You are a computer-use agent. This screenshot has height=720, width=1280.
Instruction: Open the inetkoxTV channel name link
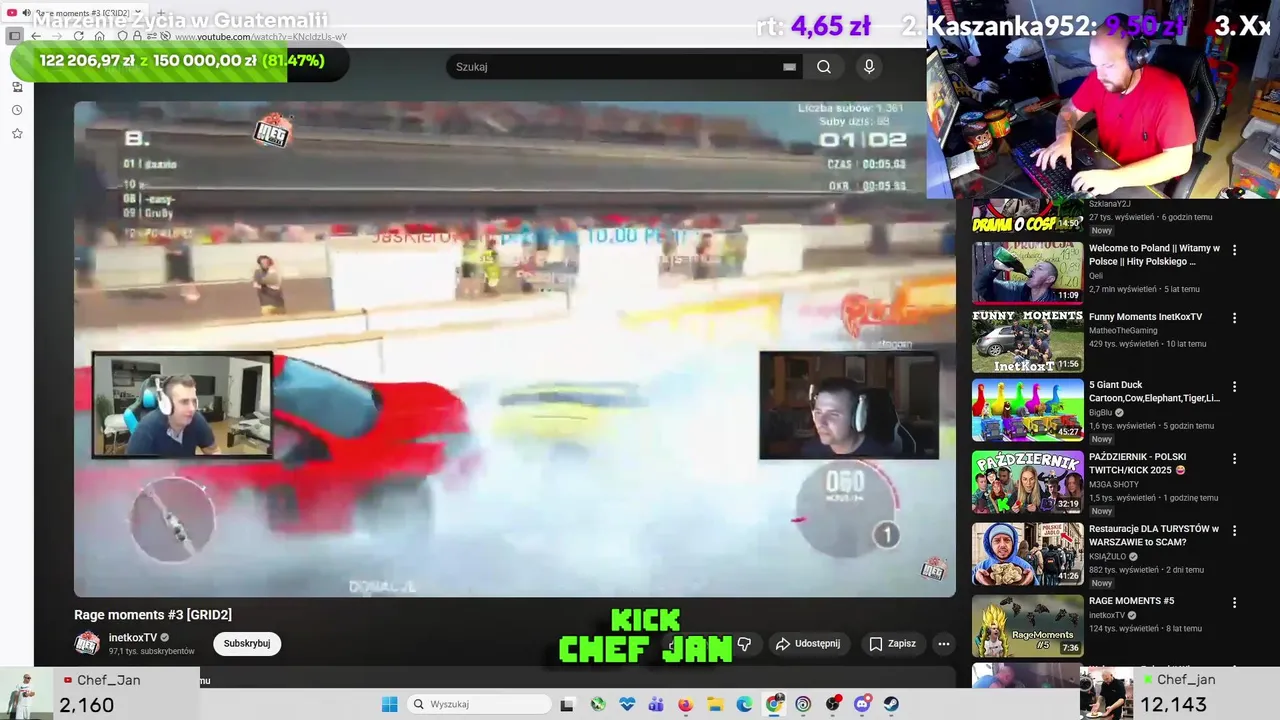tap(133, 637)
